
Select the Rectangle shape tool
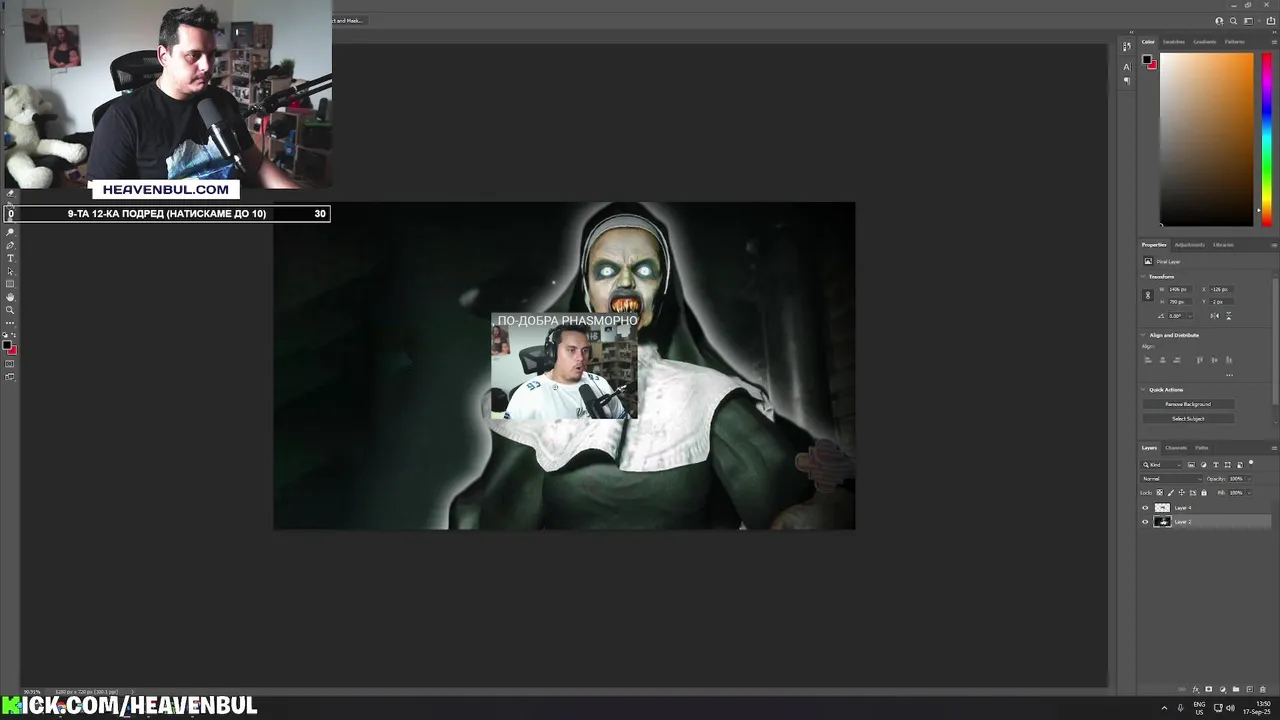(10, 284)
